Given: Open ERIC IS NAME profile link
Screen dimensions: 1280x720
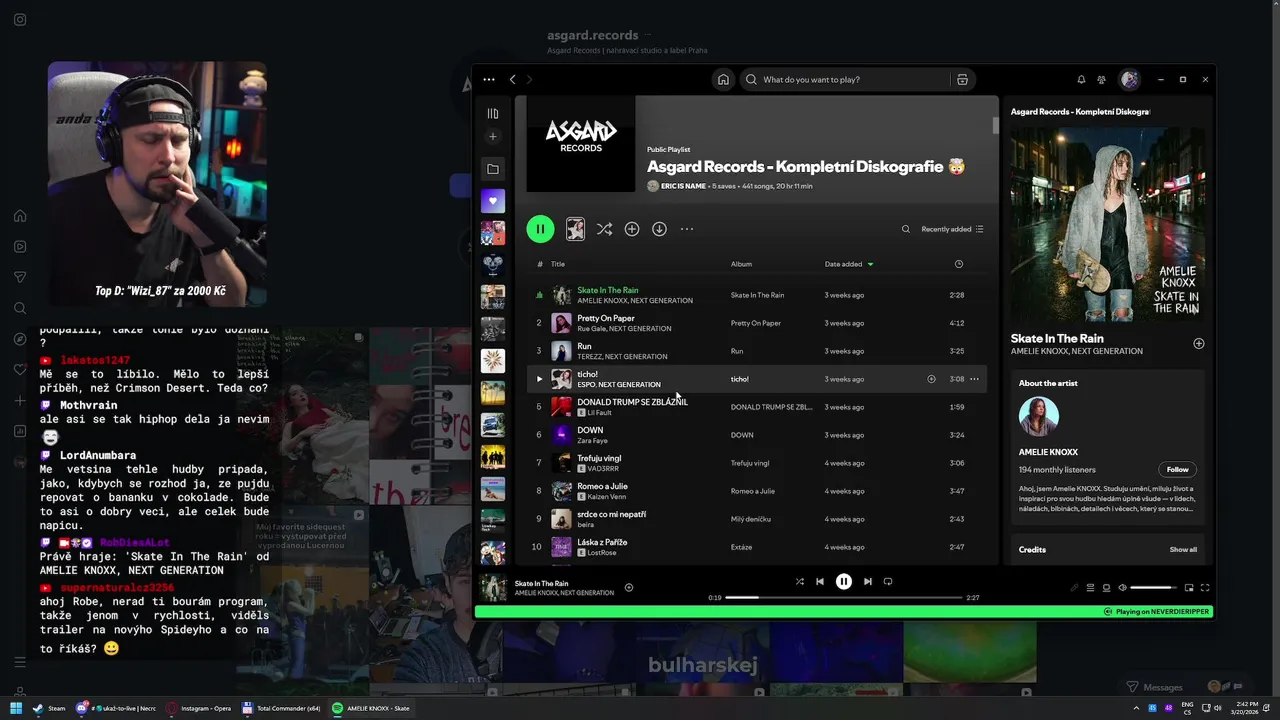Looking at the screenshot, I should click(684, 186).
